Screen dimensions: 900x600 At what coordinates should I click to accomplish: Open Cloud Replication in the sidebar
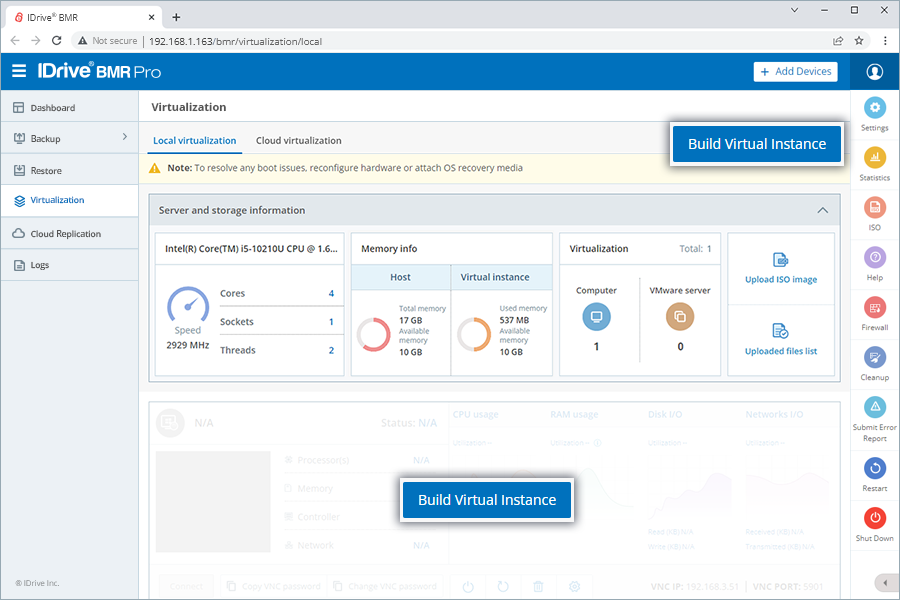69,234
